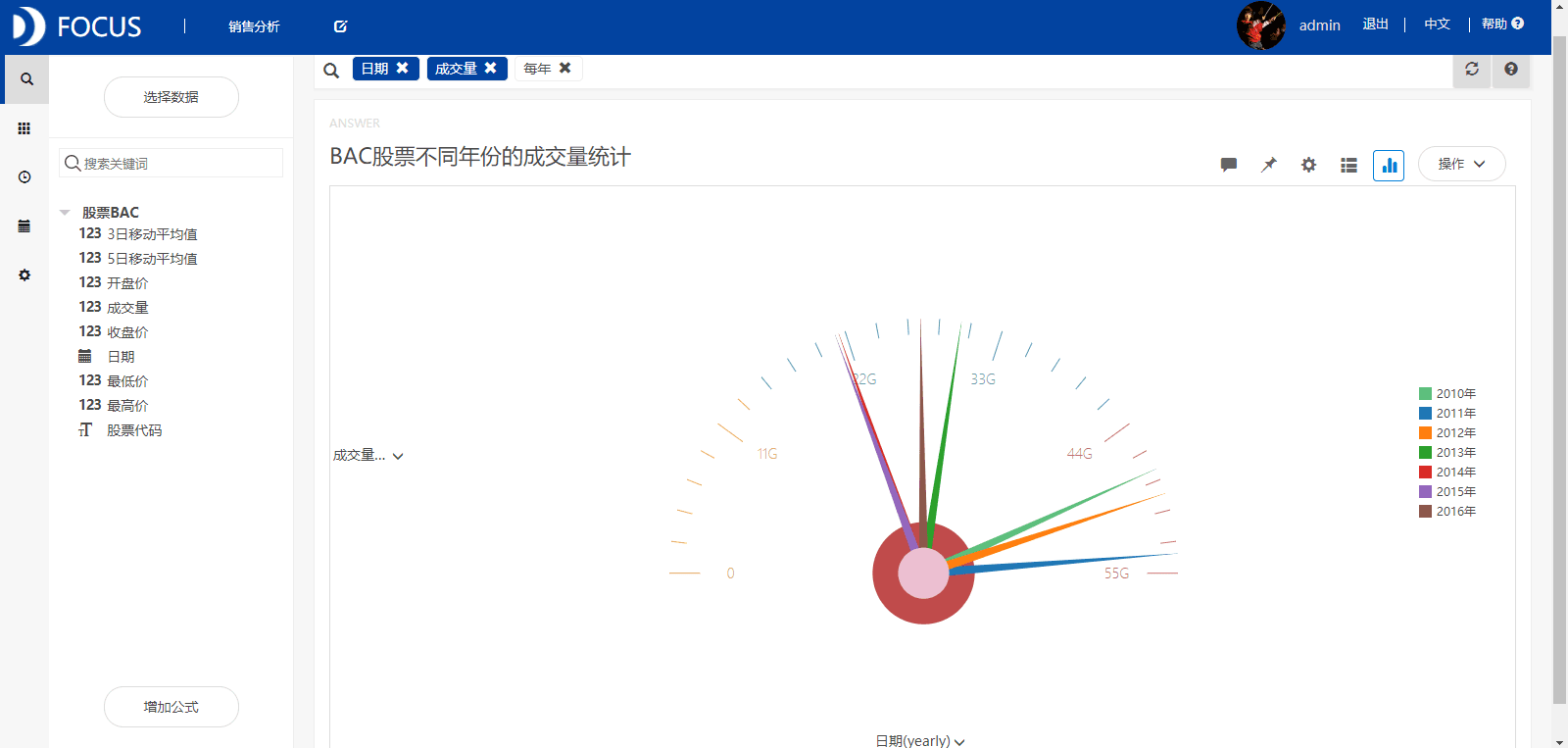Screen dimensions: 1568x748
Task: Open the search sidebar icon
Action: [x=26, y=79]
